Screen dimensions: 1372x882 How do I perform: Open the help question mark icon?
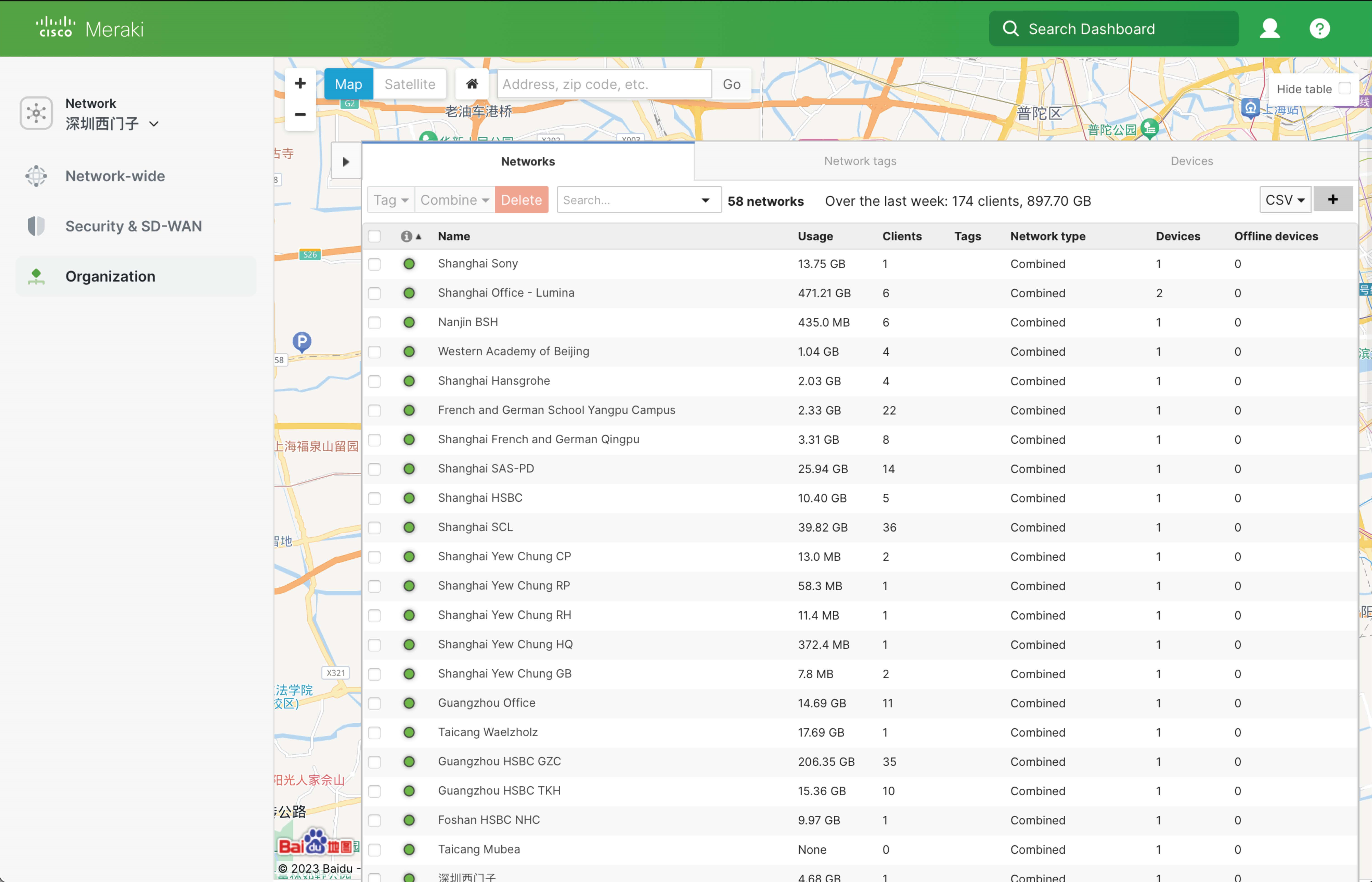point(1319,29)
